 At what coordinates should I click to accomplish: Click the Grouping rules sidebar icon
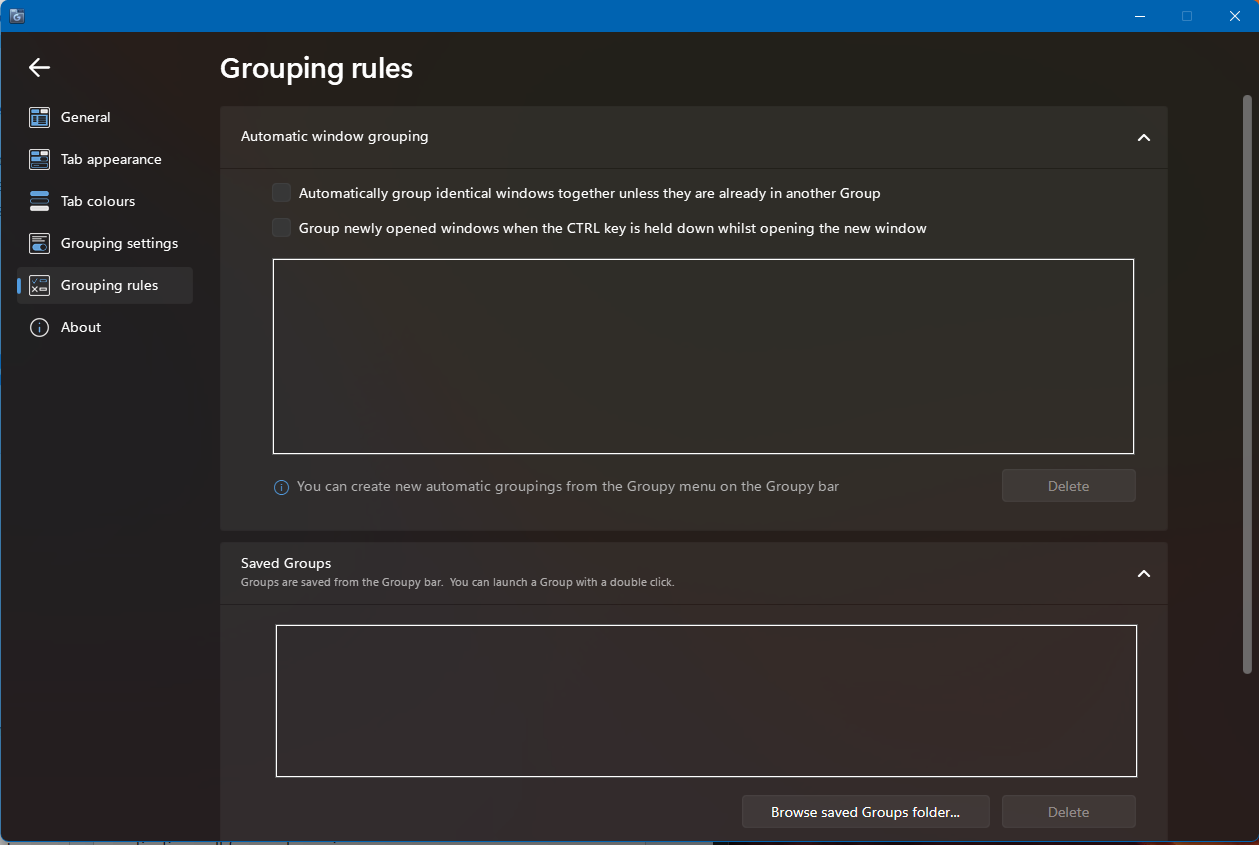pos(39,285)
